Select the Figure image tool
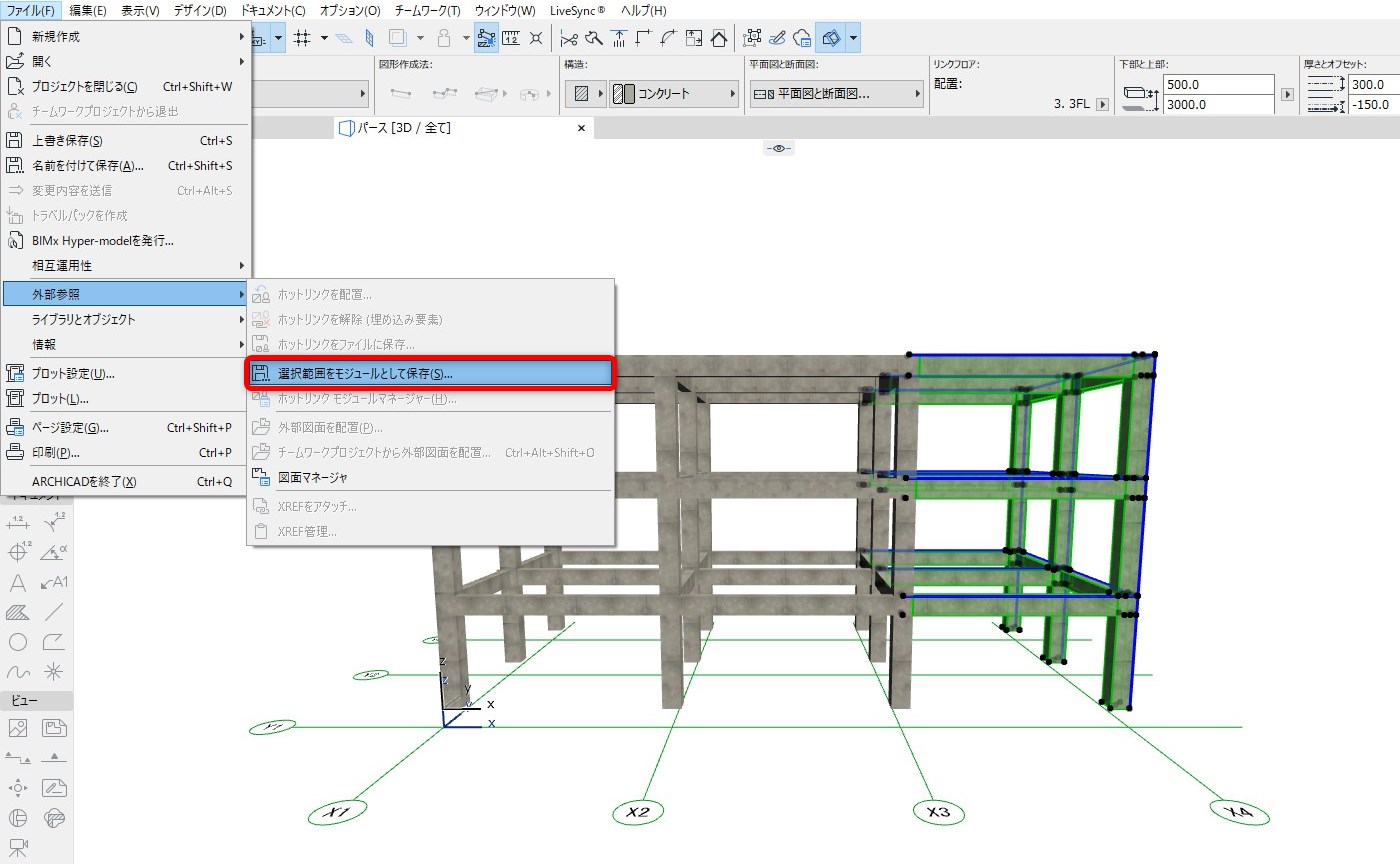1400x864 pixels. (17, 728)
